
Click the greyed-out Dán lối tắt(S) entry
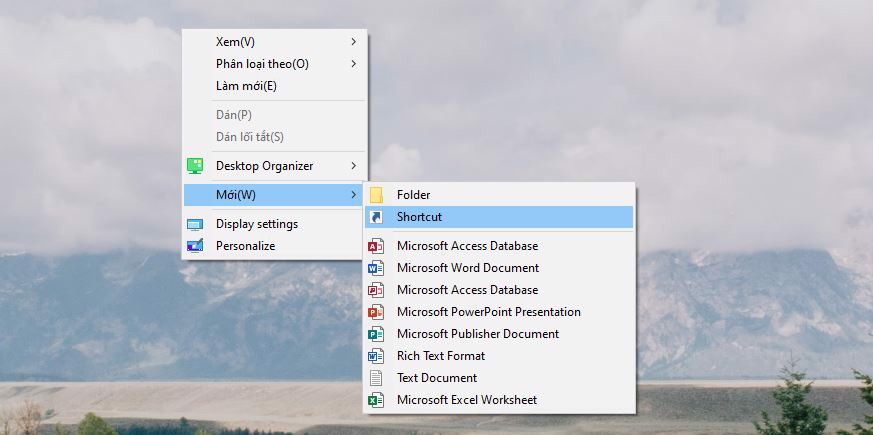click(274, 137)
